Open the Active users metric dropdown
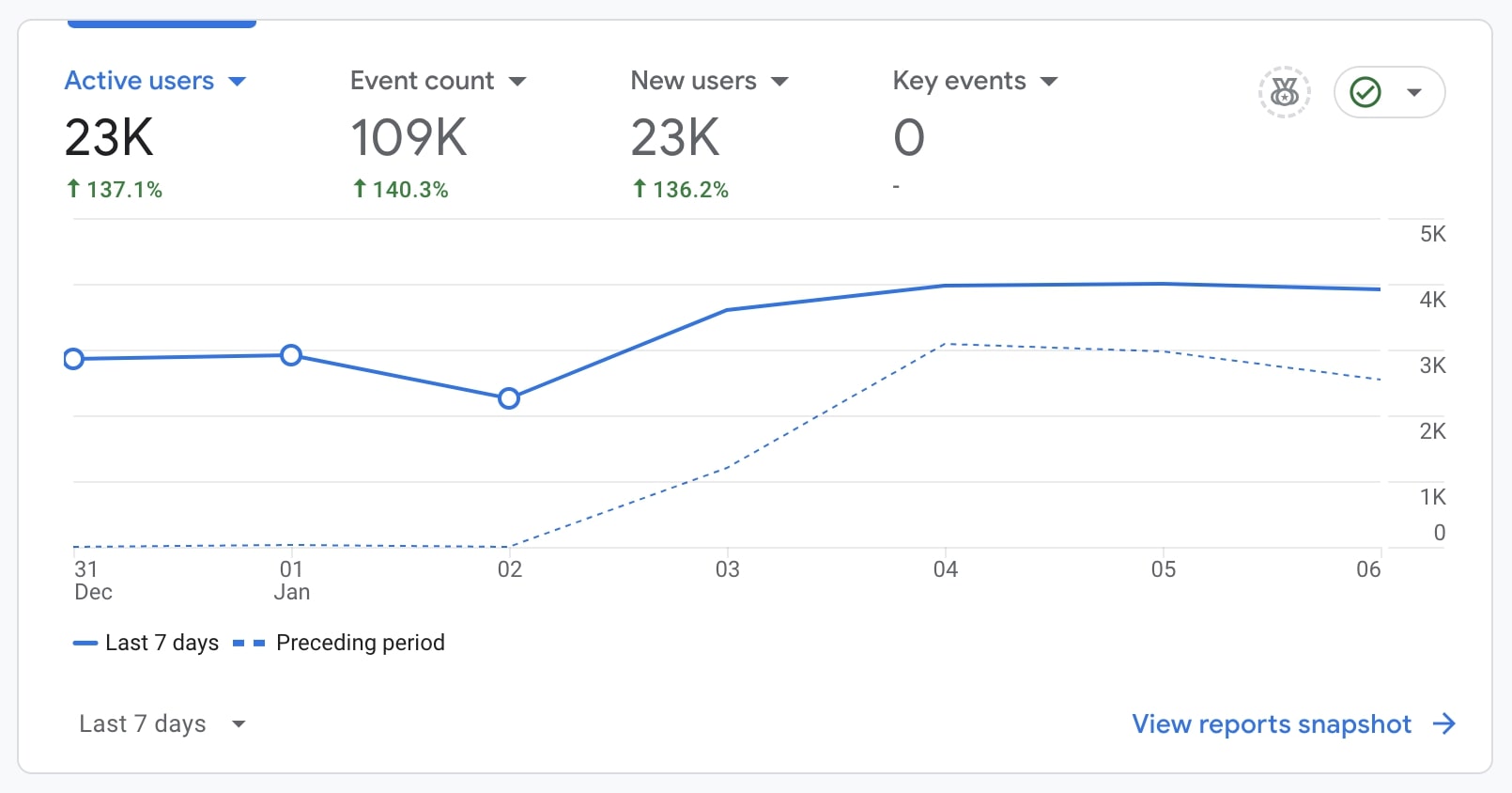The image size is (1512, 793). pos(155,81)
